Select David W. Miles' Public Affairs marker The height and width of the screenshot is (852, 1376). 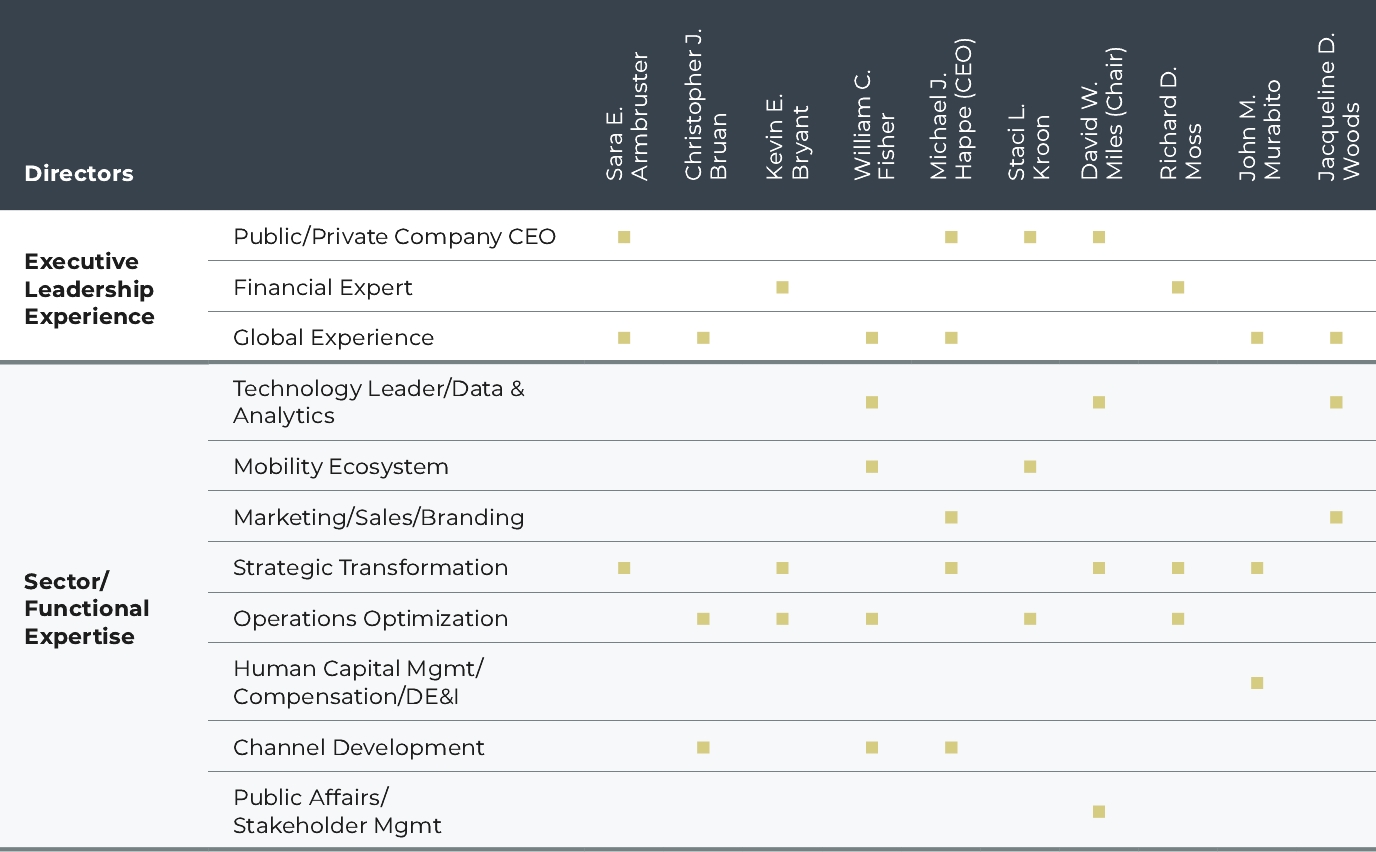(x=1098, y=812)
